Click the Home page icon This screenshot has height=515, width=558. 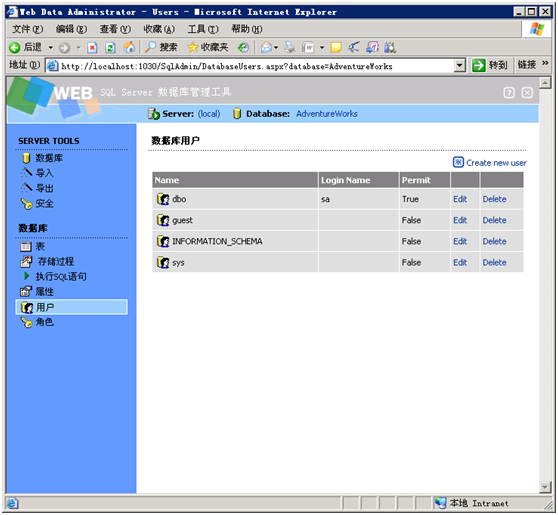pyautogui.click(x=129, y=47)
